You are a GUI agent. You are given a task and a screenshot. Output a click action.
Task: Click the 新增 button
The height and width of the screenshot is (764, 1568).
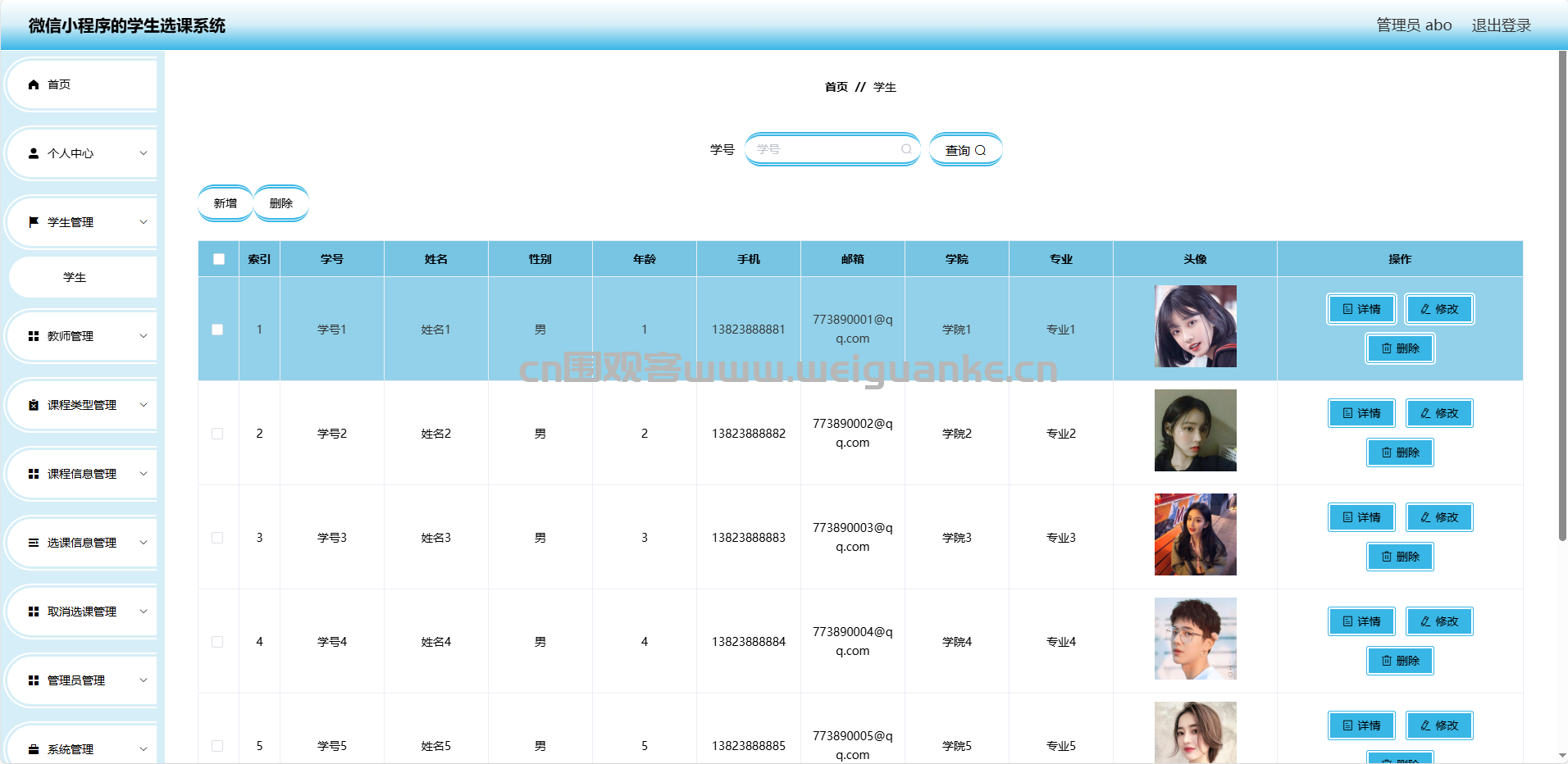pyautogui.click(x=226, y=203)
